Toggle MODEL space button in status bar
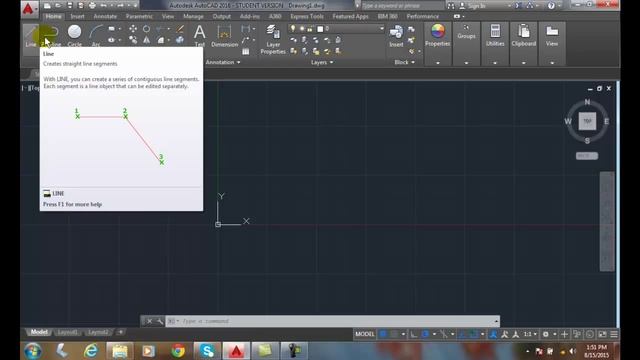This screenshot has width=640, height=360. tap(364, 334)
